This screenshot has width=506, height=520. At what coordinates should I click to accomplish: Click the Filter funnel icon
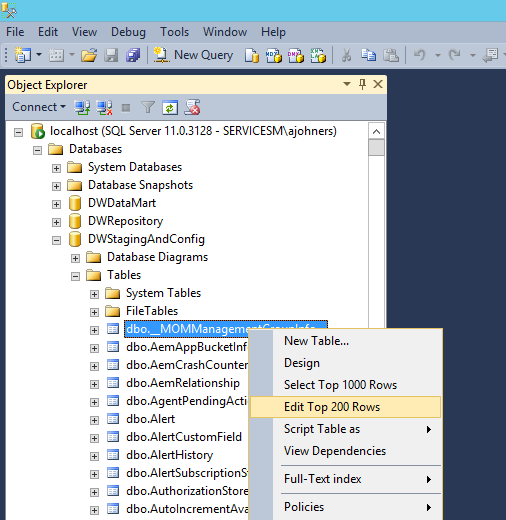pyautogui.click(x=148, y=108)
